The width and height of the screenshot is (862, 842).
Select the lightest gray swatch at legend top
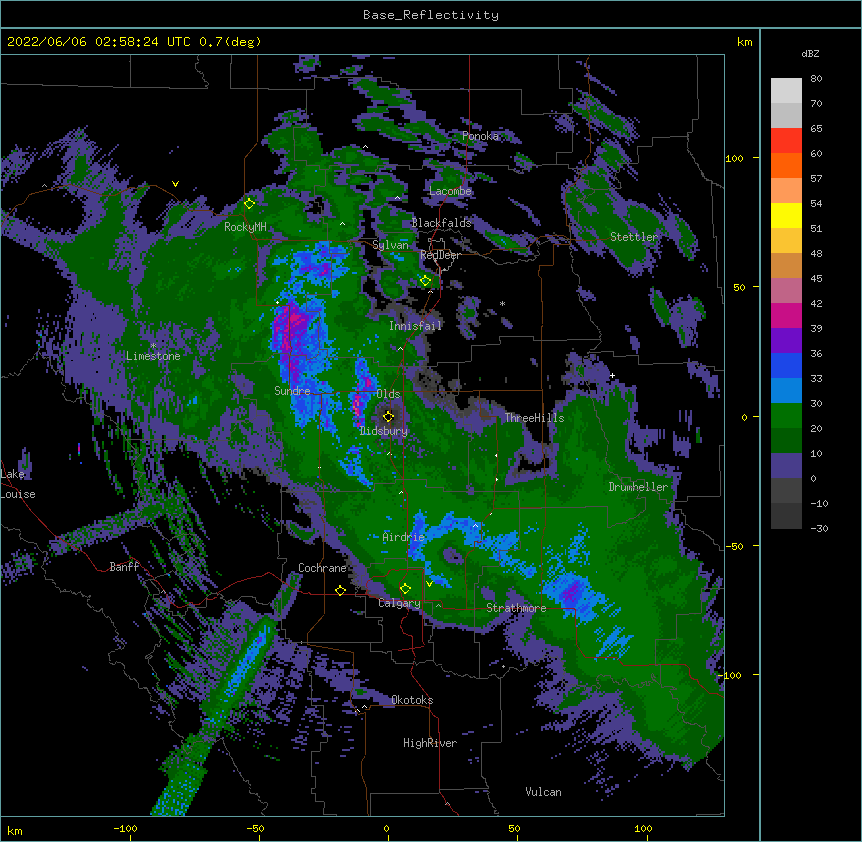click(786, 90)
